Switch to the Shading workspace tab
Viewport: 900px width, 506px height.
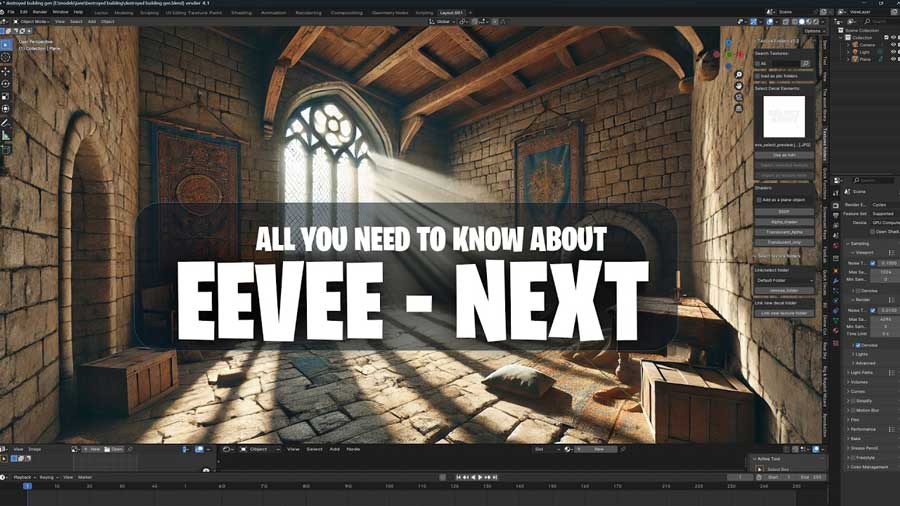coord(241,12)
